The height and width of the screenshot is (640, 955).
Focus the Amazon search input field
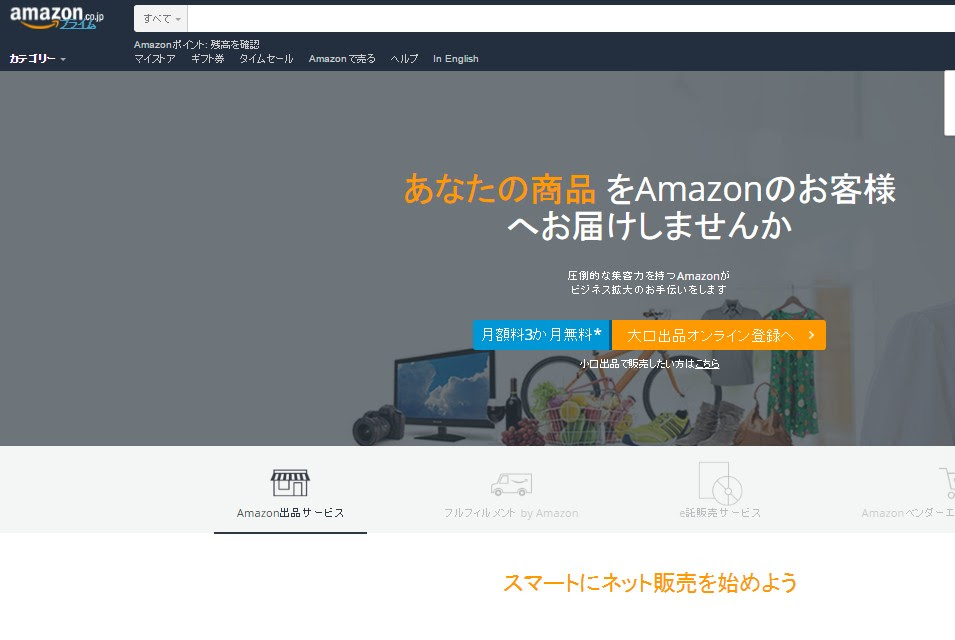pyautogui.click(x=571, y=19)
